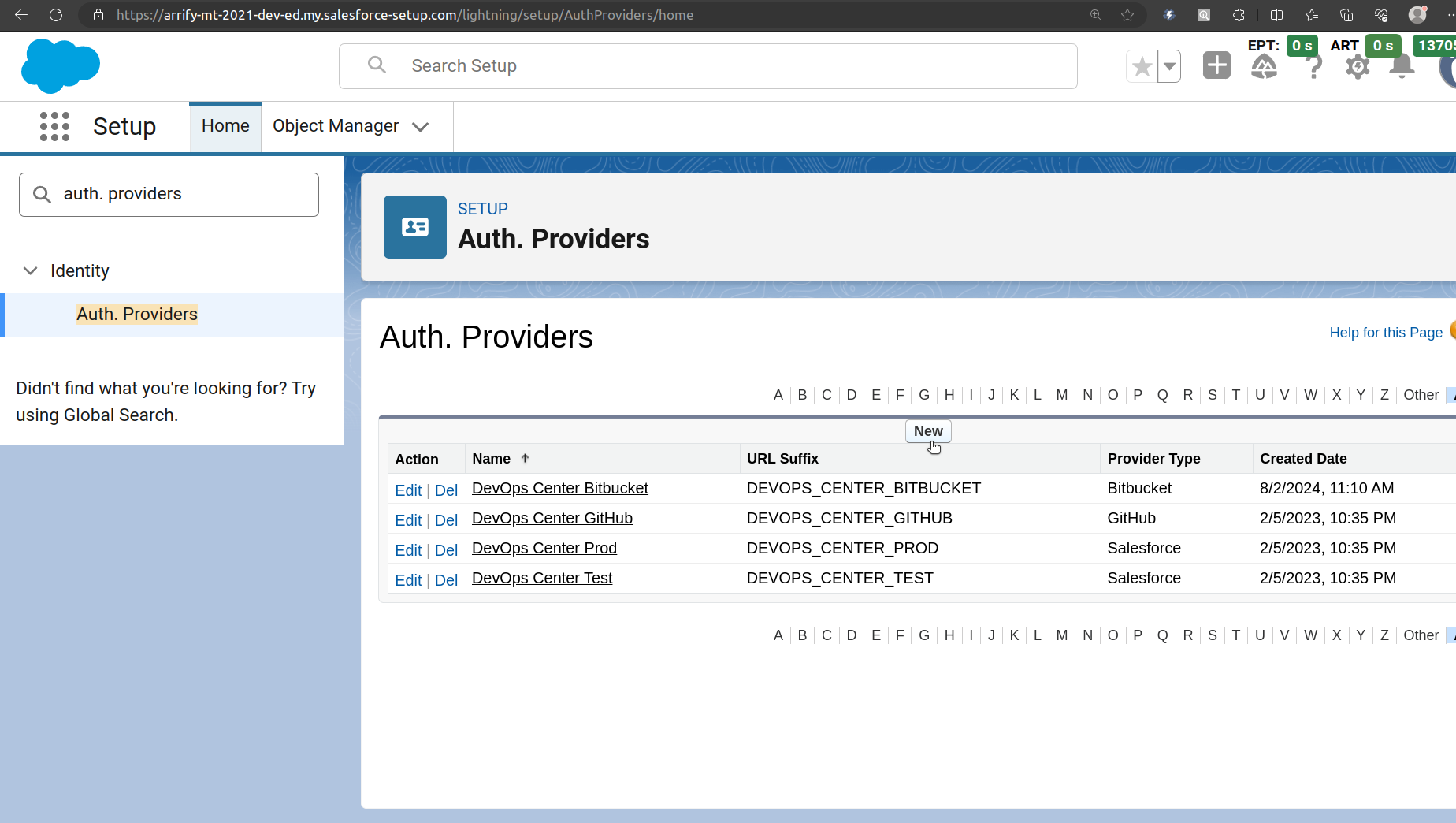Open the Trailhead resources icon
1456x823 pixels.
(1264, 67)
